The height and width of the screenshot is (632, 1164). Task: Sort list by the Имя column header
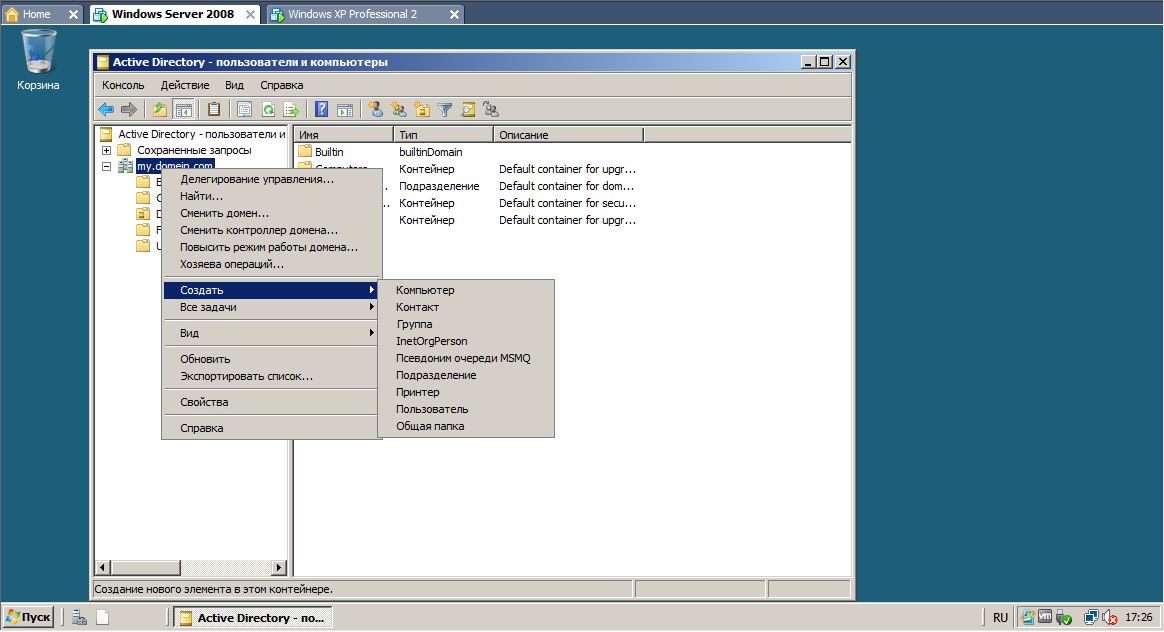344,135
